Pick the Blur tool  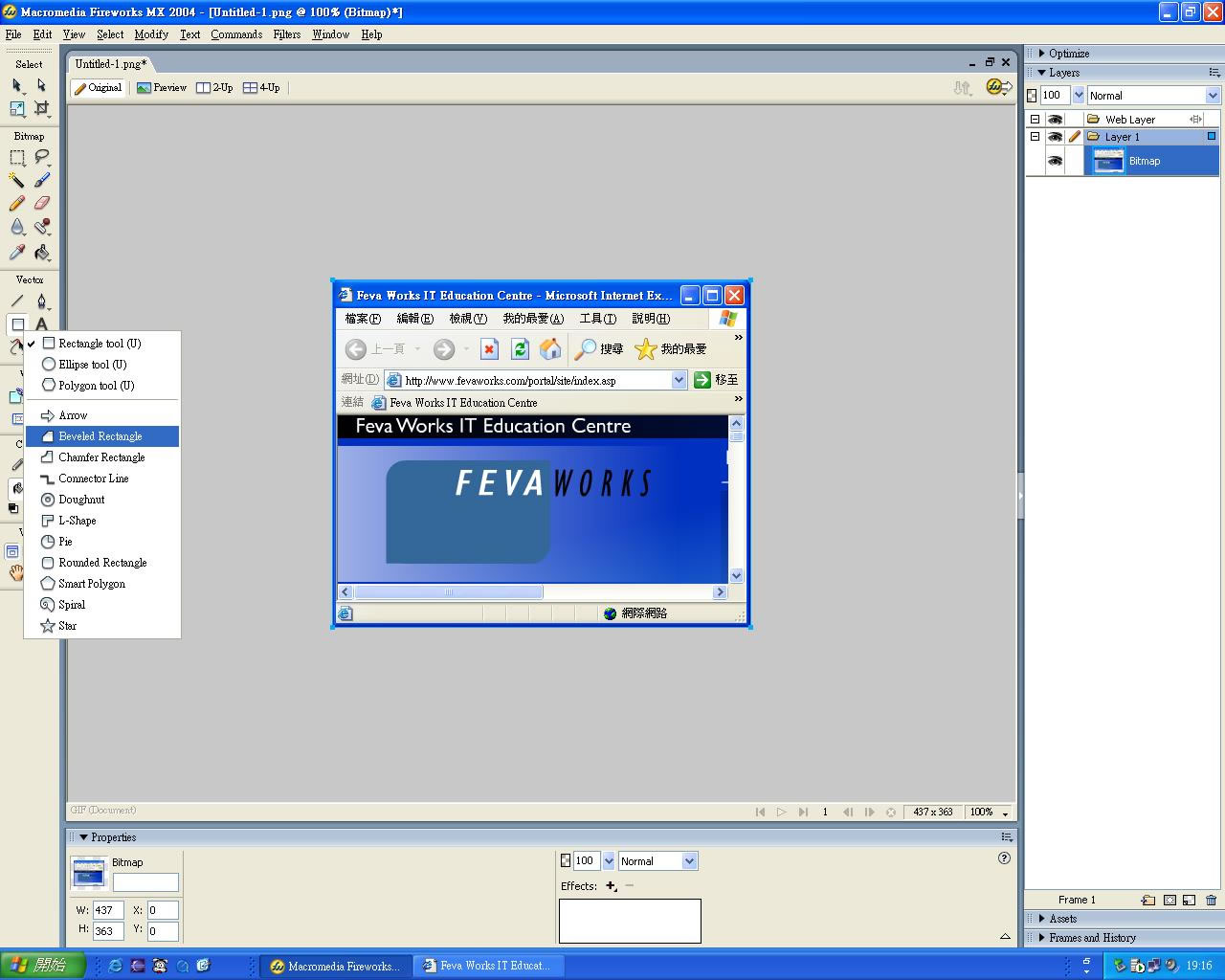16,227
